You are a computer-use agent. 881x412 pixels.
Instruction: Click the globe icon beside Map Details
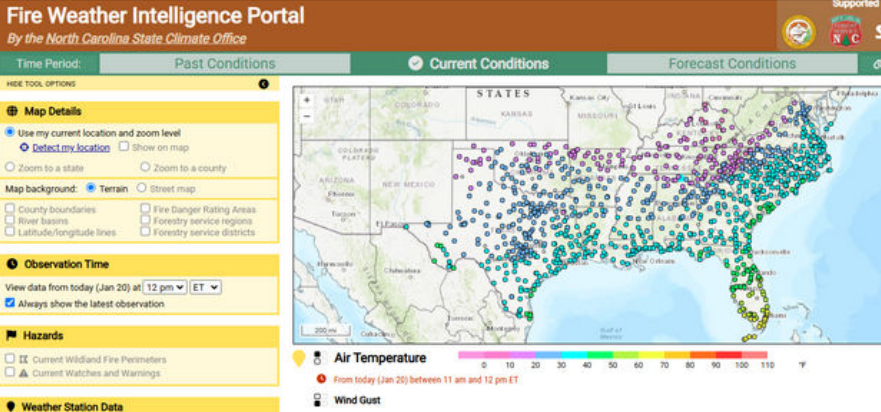pyautogui.click(x=12, y=111)
